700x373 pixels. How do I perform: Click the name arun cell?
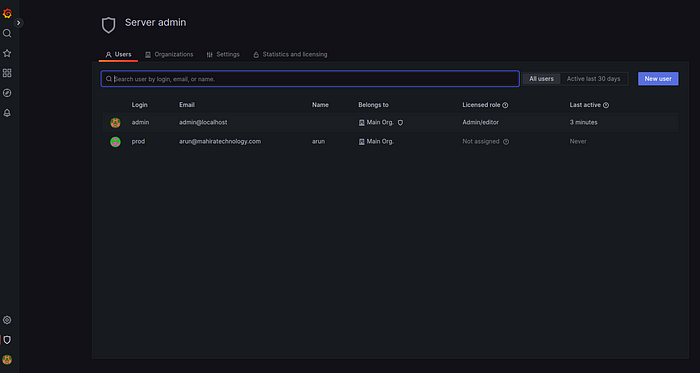pyautogui.click(x=318, y=141)
